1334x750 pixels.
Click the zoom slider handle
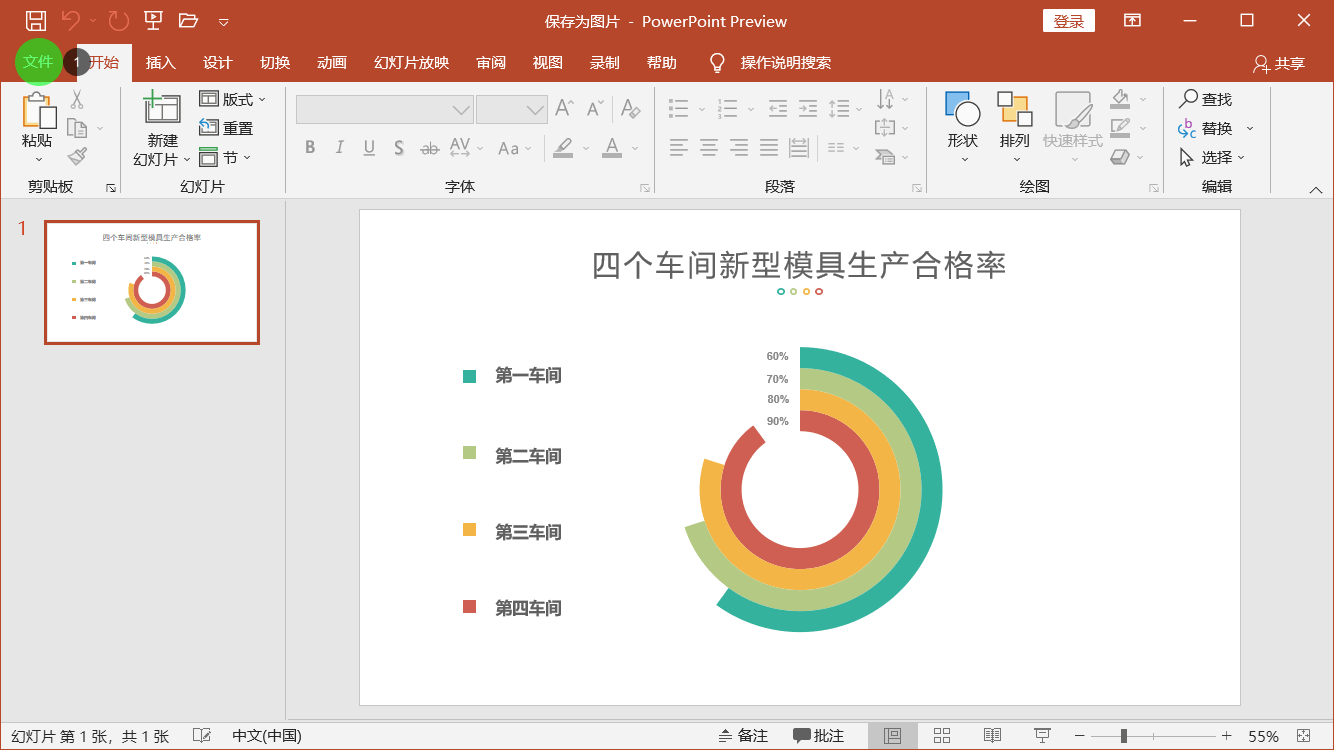click(1124, 736)
